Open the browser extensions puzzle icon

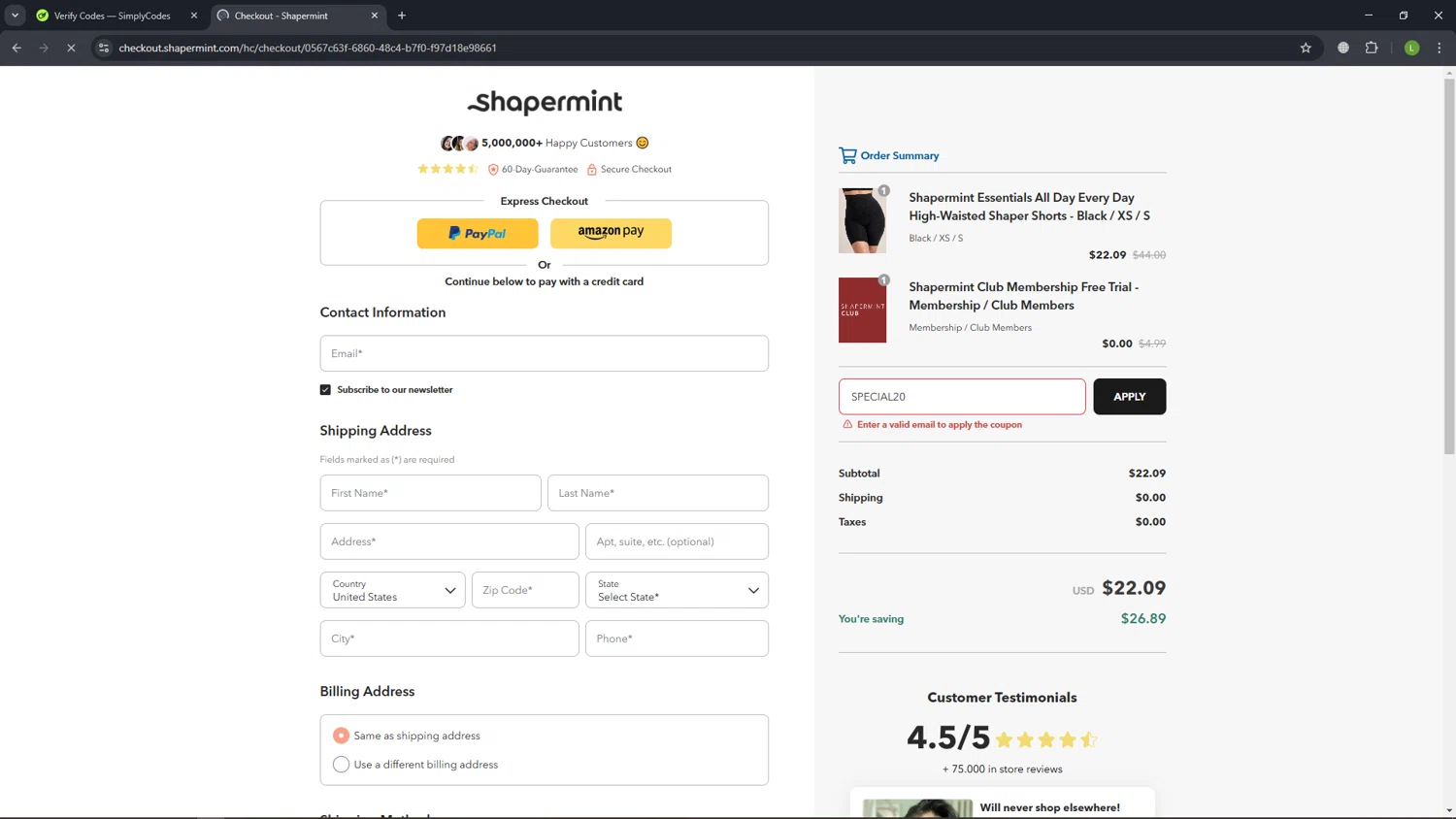pos(1372,48)
